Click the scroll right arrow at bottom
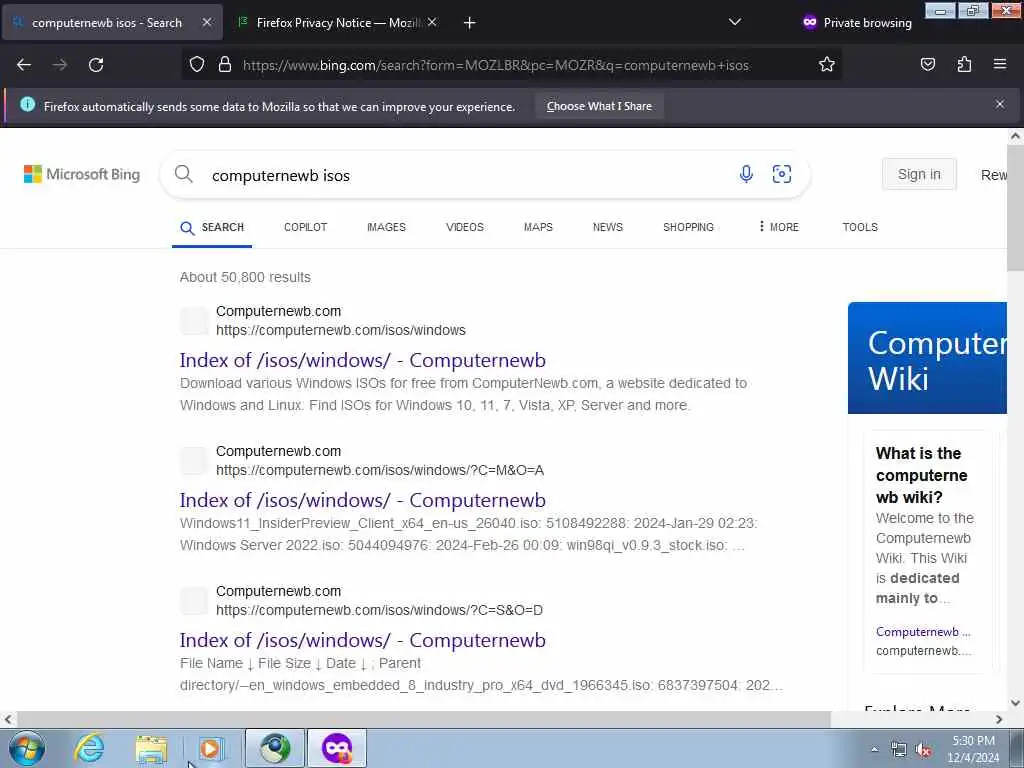This screenshot has width=1024, height=768. 999,719
